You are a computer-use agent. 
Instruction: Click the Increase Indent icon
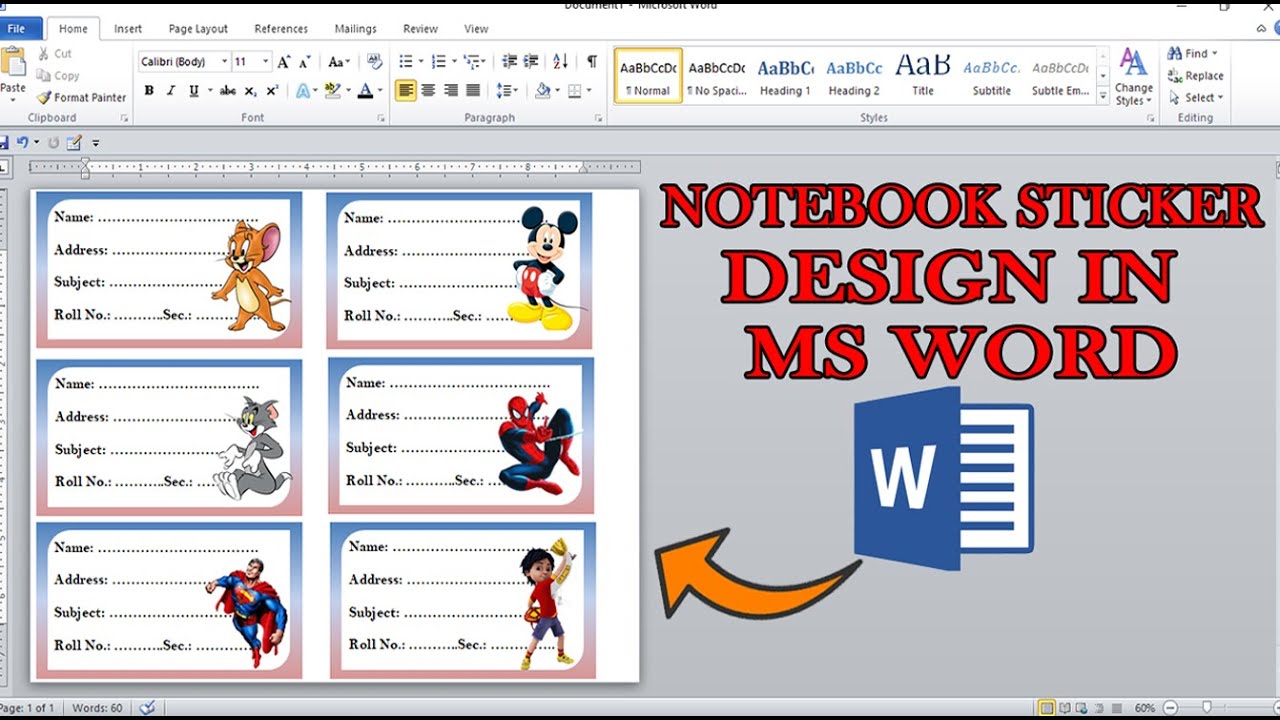tap(531, 62)
